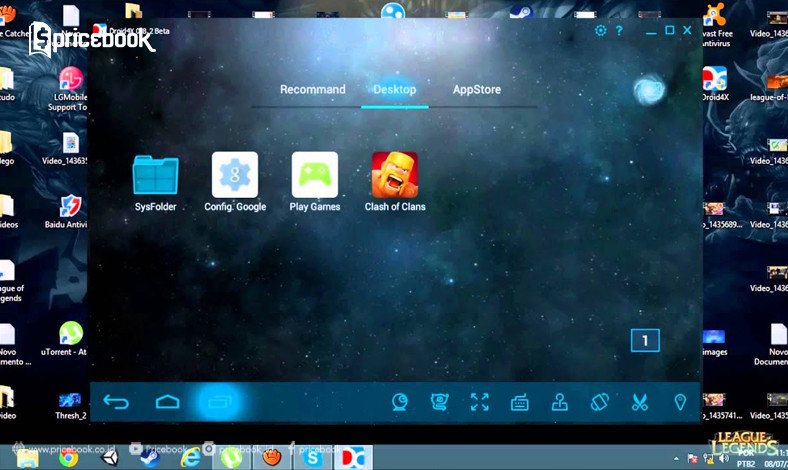
Task: Open Steam from the taskbar
Action: pos(150,457)
